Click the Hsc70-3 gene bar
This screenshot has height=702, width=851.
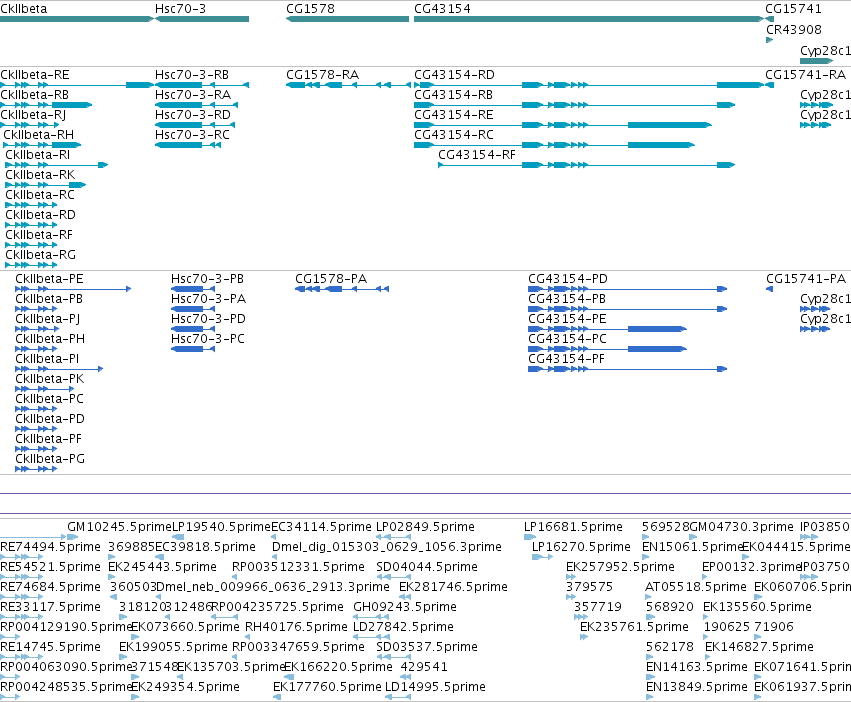pyautogui.click(x=202, y=19)
